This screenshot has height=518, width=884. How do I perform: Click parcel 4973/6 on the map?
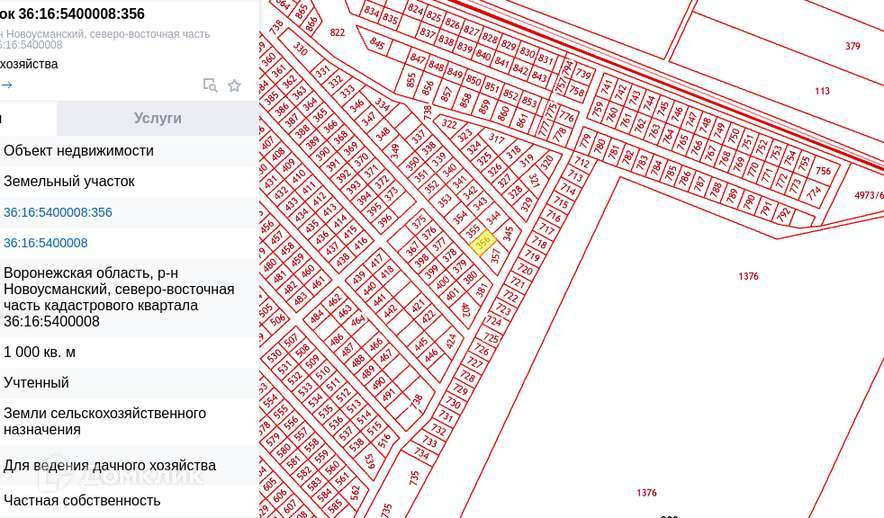tap(869, 195)
